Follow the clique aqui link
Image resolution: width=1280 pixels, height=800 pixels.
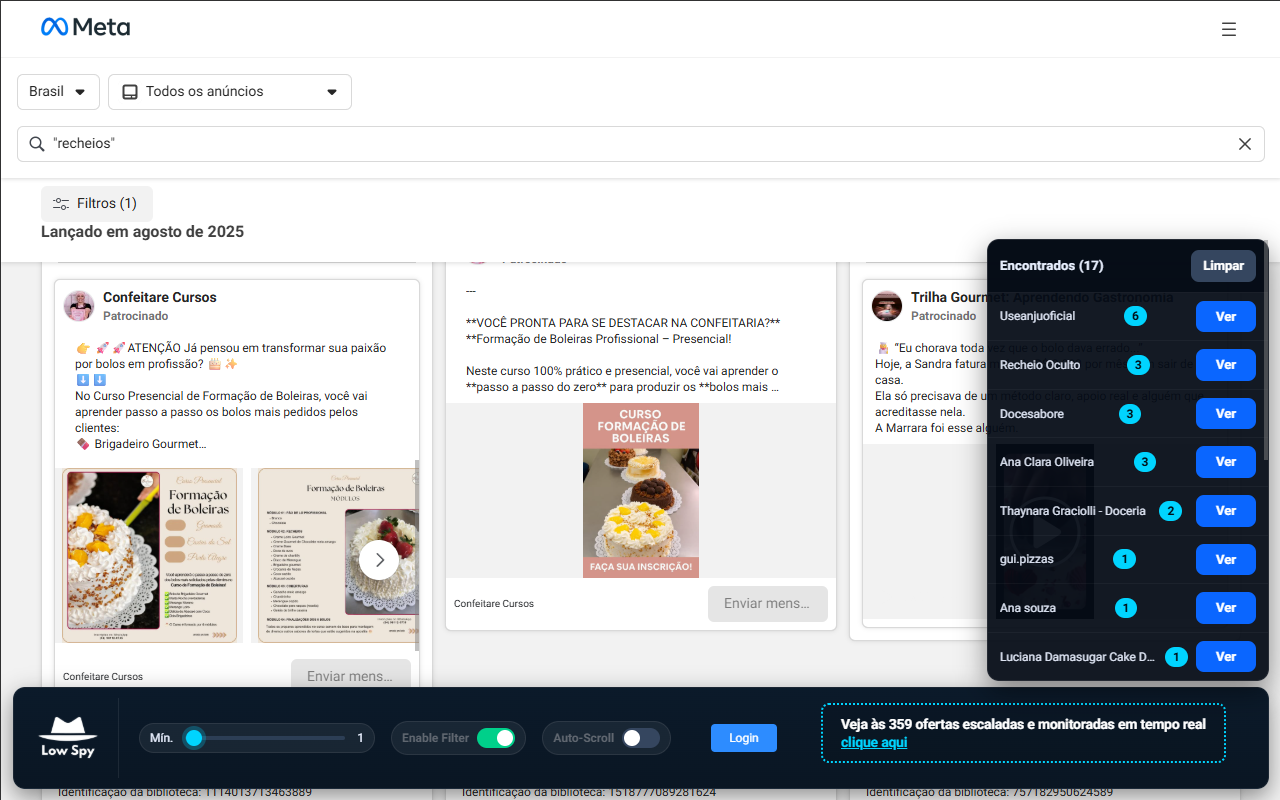click(x=872, y=742)
